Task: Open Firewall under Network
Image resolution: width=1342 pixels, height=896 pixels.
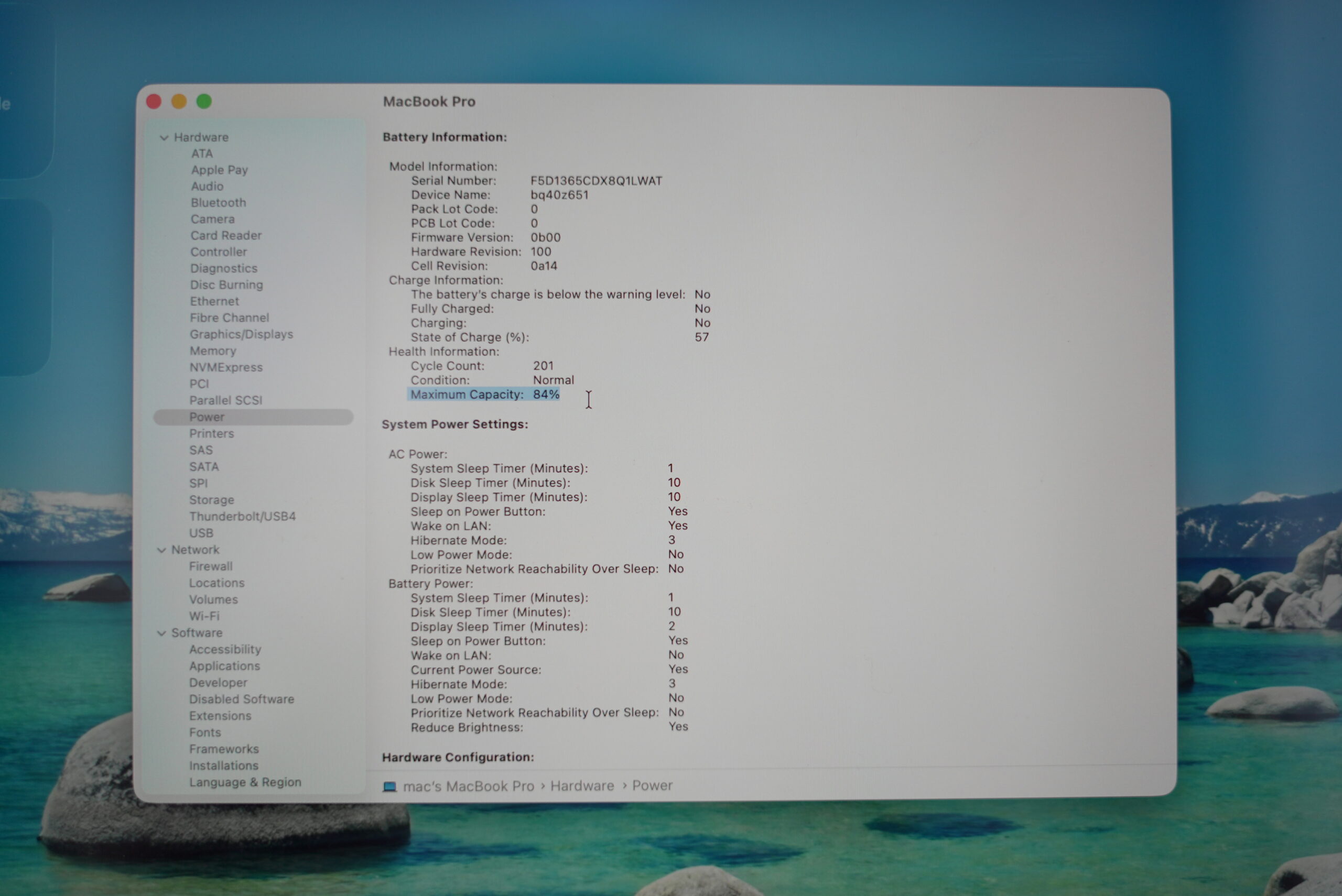Action: click(211, 567)
